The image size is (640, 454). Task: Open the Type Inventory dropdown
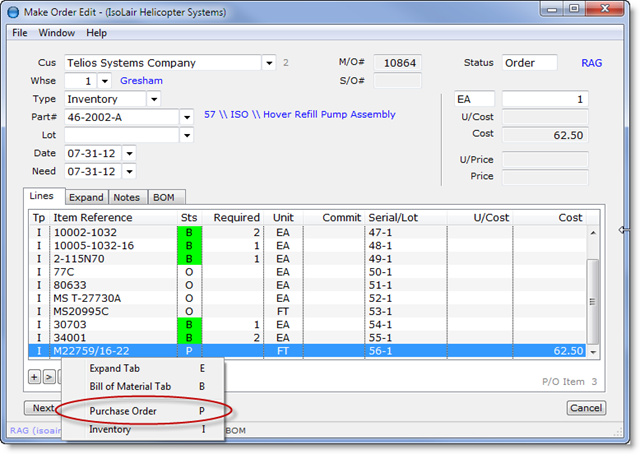153,99
